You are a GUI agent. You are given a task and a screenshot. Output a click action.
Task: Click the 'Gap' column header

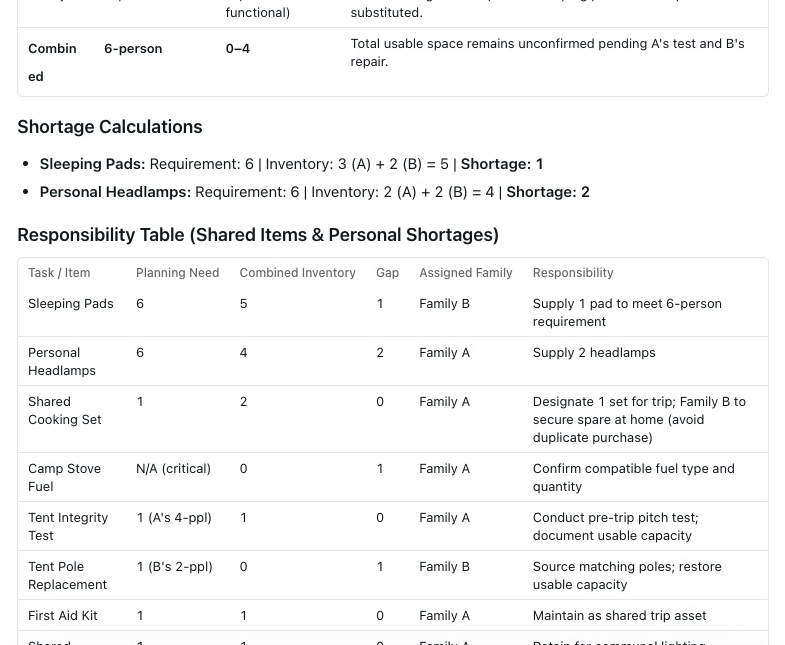pos(387,273)
